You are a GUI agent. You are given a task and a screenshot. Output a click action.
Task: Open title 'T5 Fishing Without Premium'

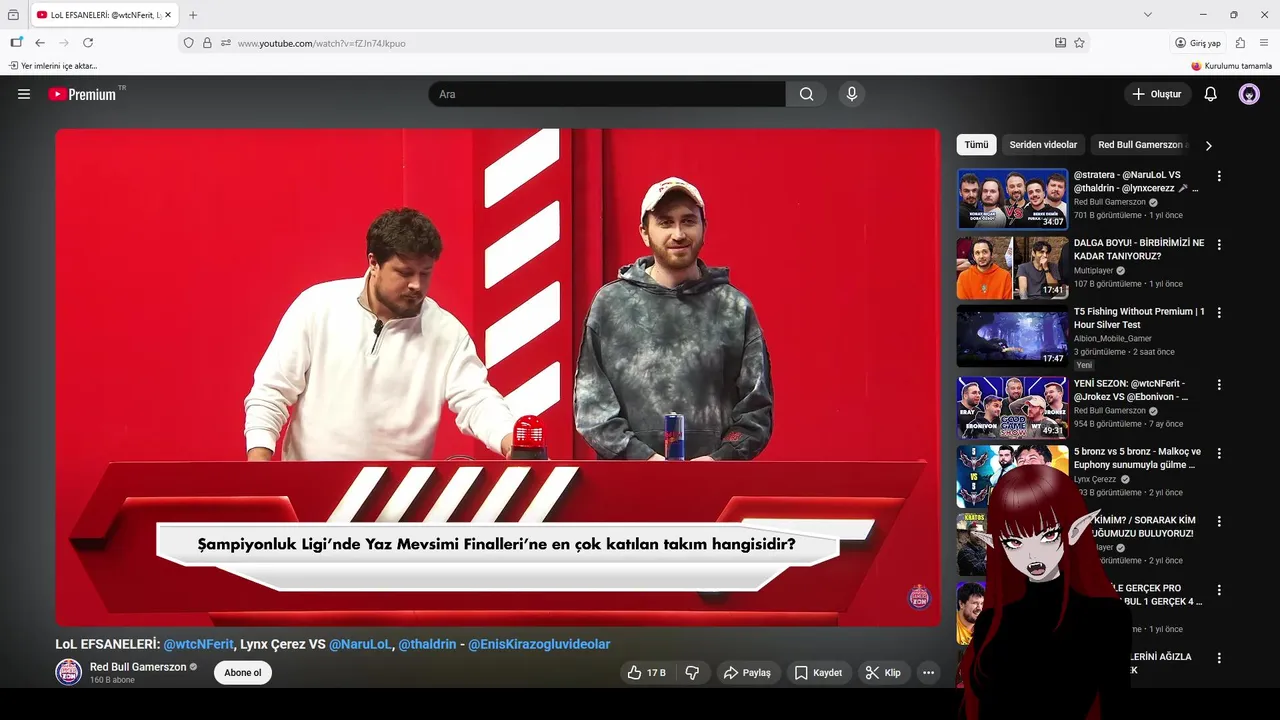click(1139, 318)
